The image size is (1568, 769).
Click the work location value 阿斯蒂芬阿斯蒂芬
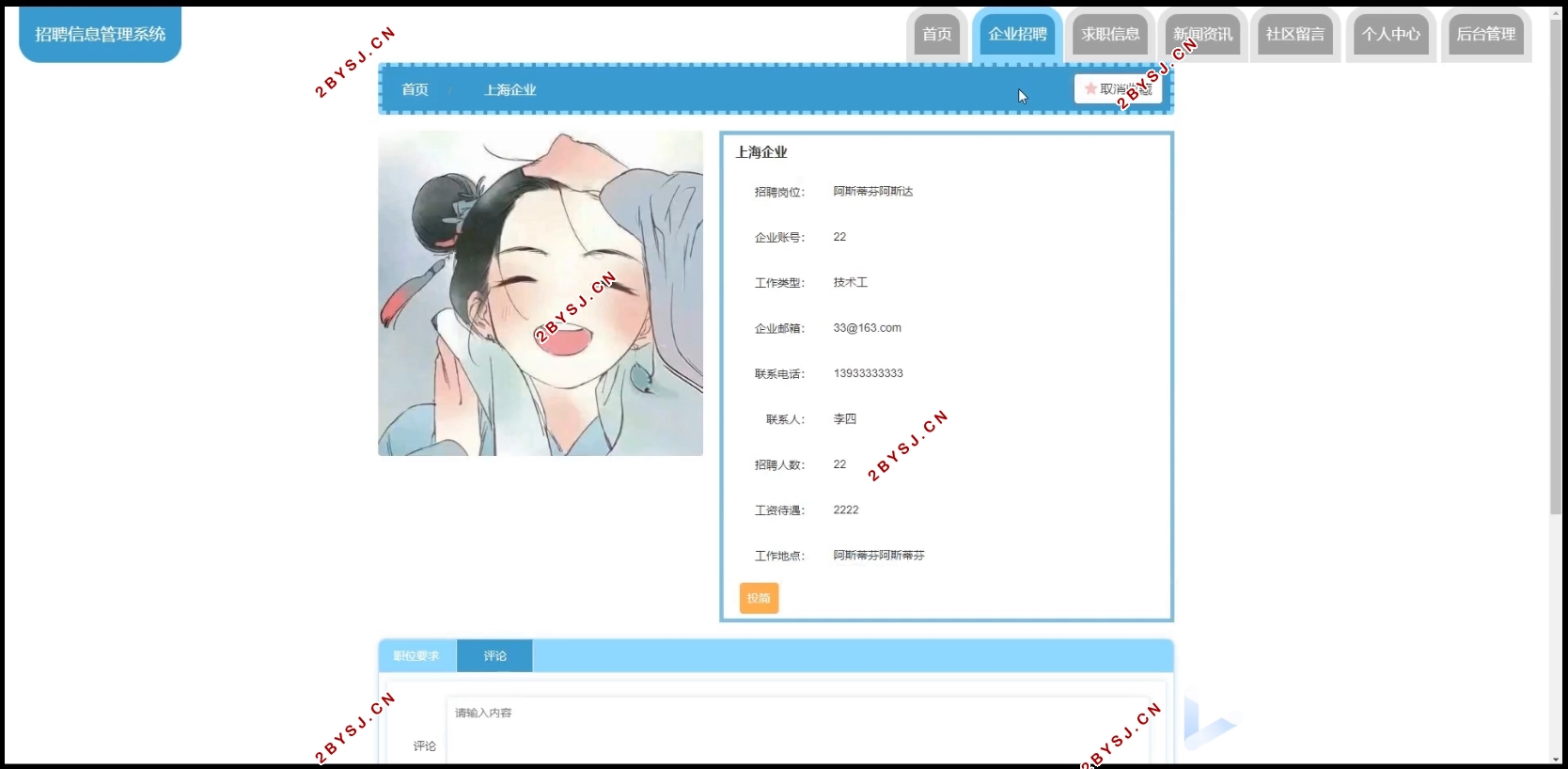(x=878, y=556)
